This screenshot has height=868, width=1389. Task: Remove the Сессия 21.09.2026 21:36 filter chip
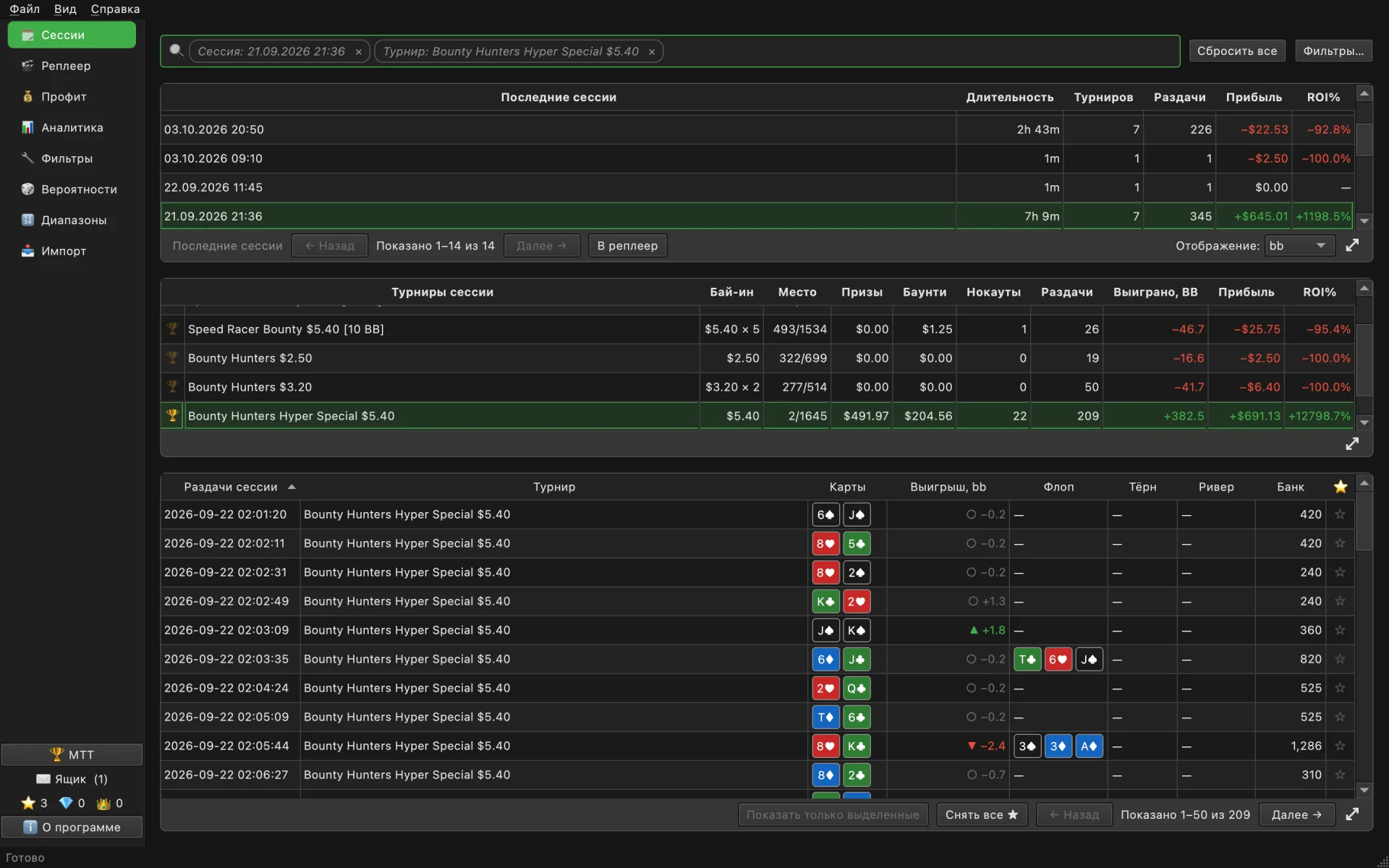358,52
